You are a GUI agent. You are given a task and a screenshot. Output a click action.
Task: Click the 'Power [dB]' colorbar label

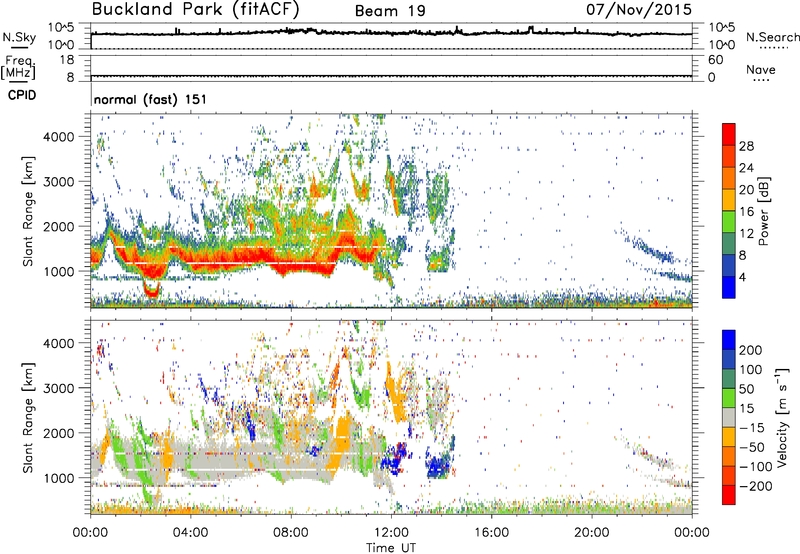(763, 211)
